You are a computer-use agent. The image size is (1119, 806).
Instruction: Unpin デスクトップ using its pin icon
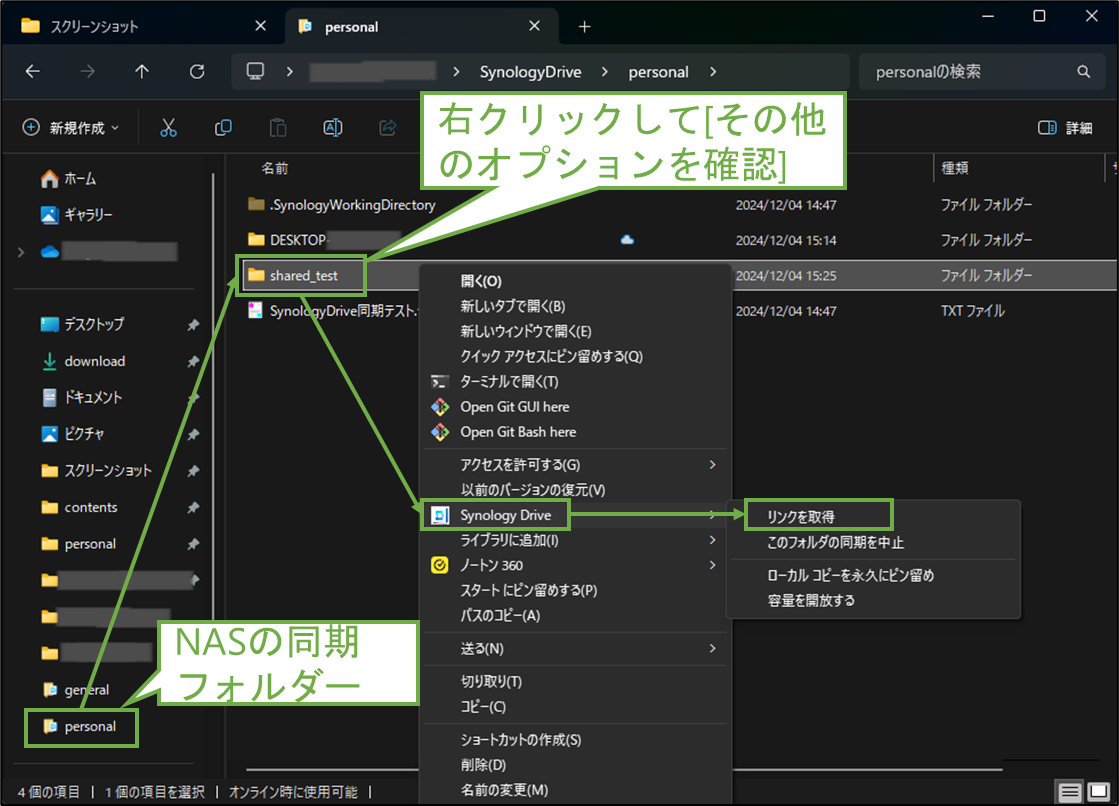pyautogui.click(x=193, y=325)
